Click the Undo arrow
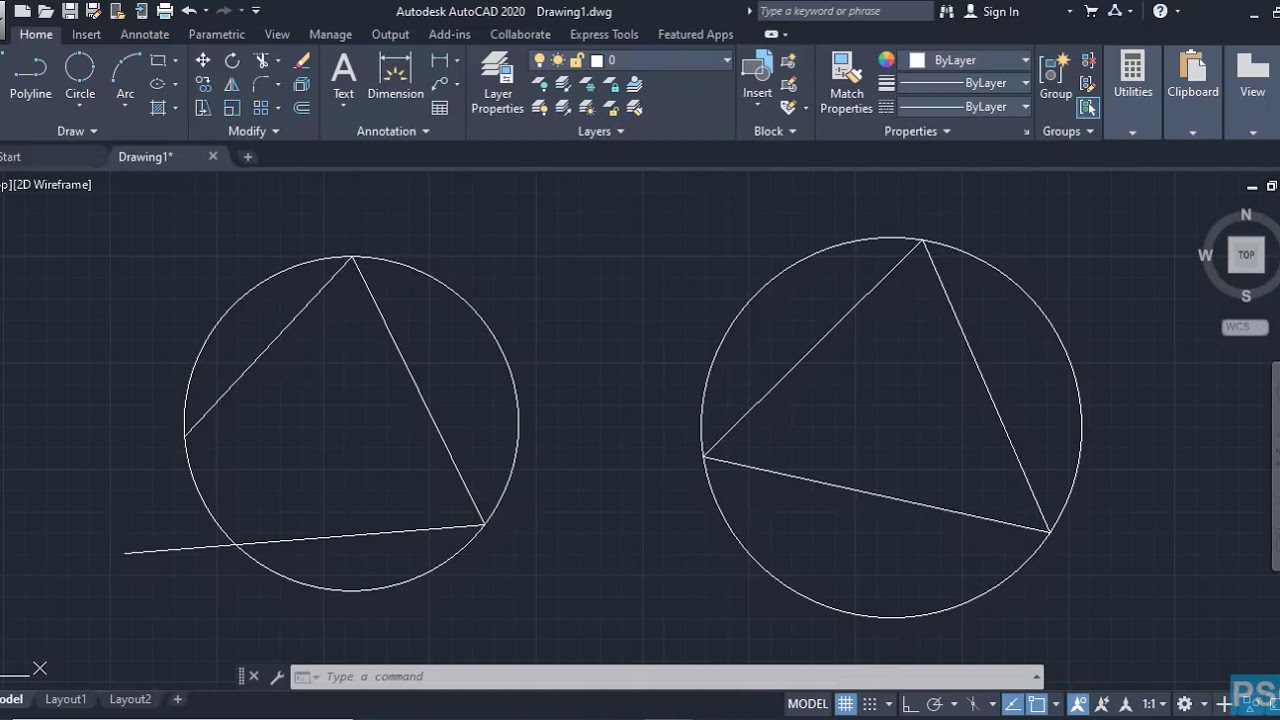Screen dimensions: 1280x720 tap(189, 11)
